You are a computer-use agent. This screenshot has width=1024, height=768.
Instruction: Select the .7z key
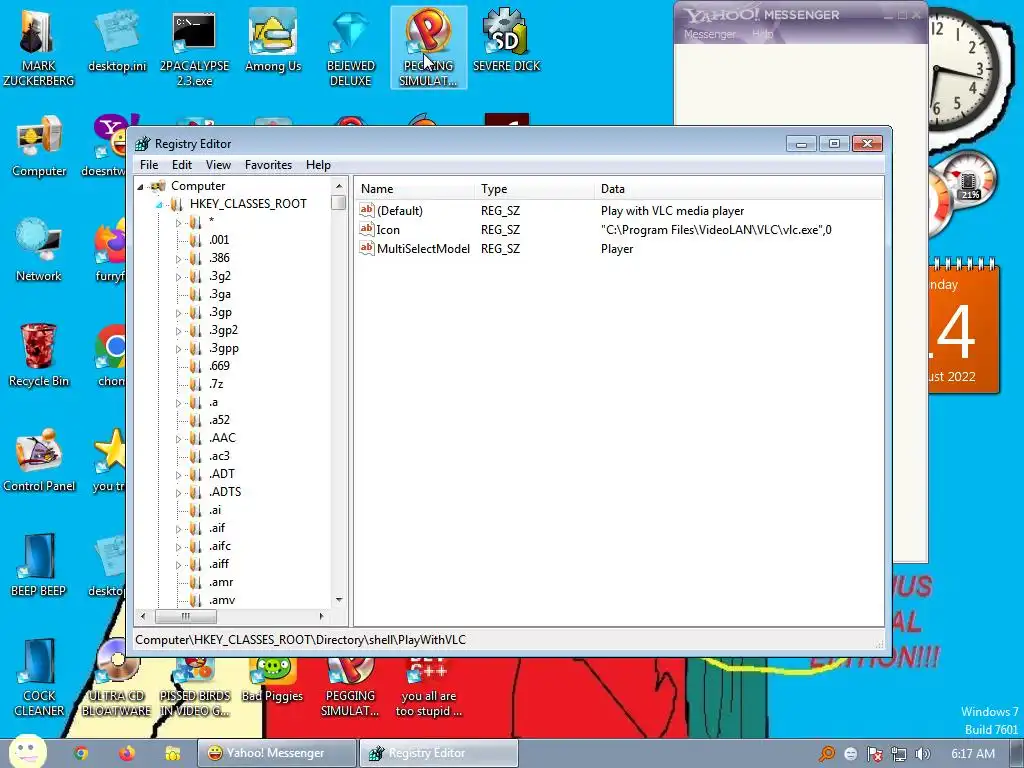pyautogui.click(x=216, y=384)
